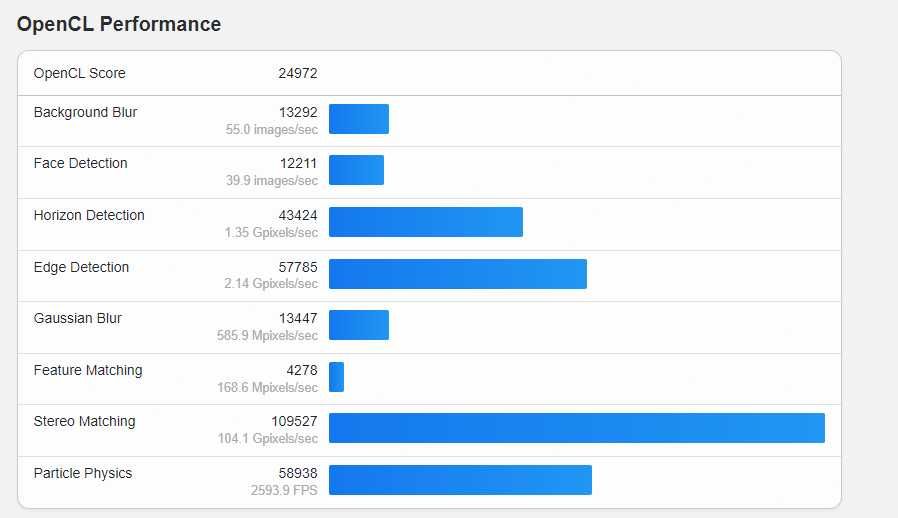Click the OpenCL Performance heading
The width and height of the screenshot is (898, 518).
point(119,24)
